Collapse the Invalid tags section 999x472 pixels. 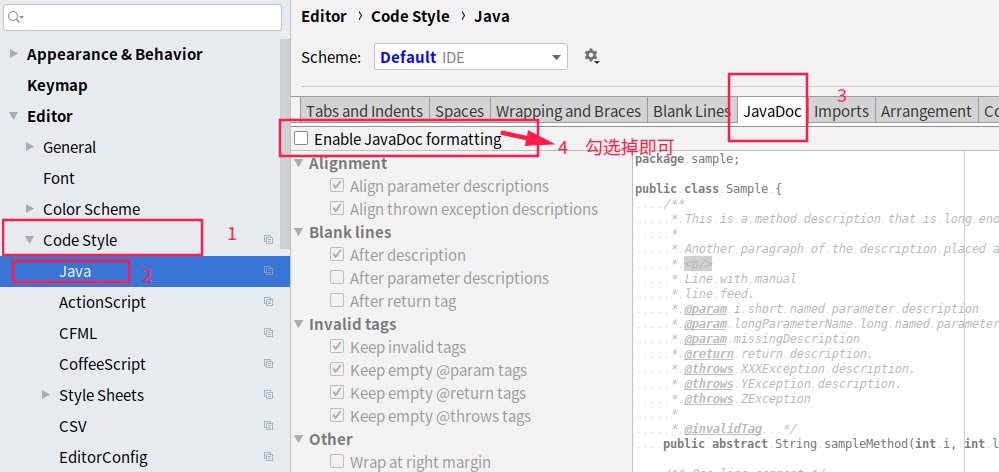tap(299, 324)
